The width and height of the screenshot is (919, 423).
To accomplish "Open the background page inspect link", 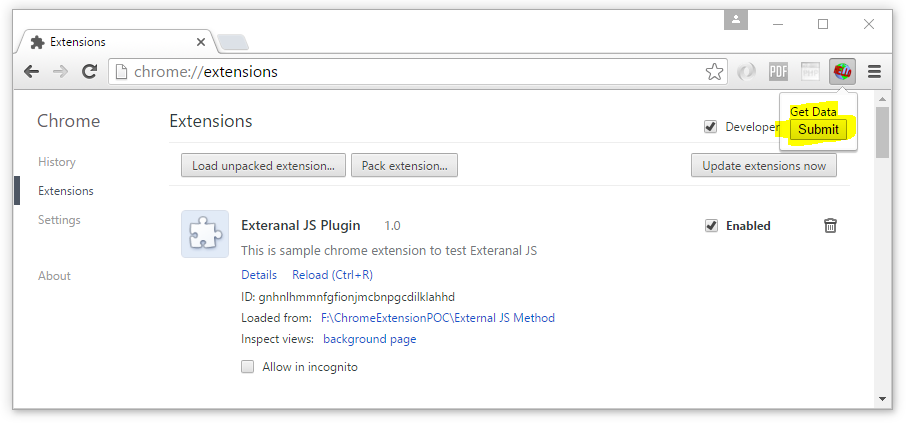I will tap(369, 339).
